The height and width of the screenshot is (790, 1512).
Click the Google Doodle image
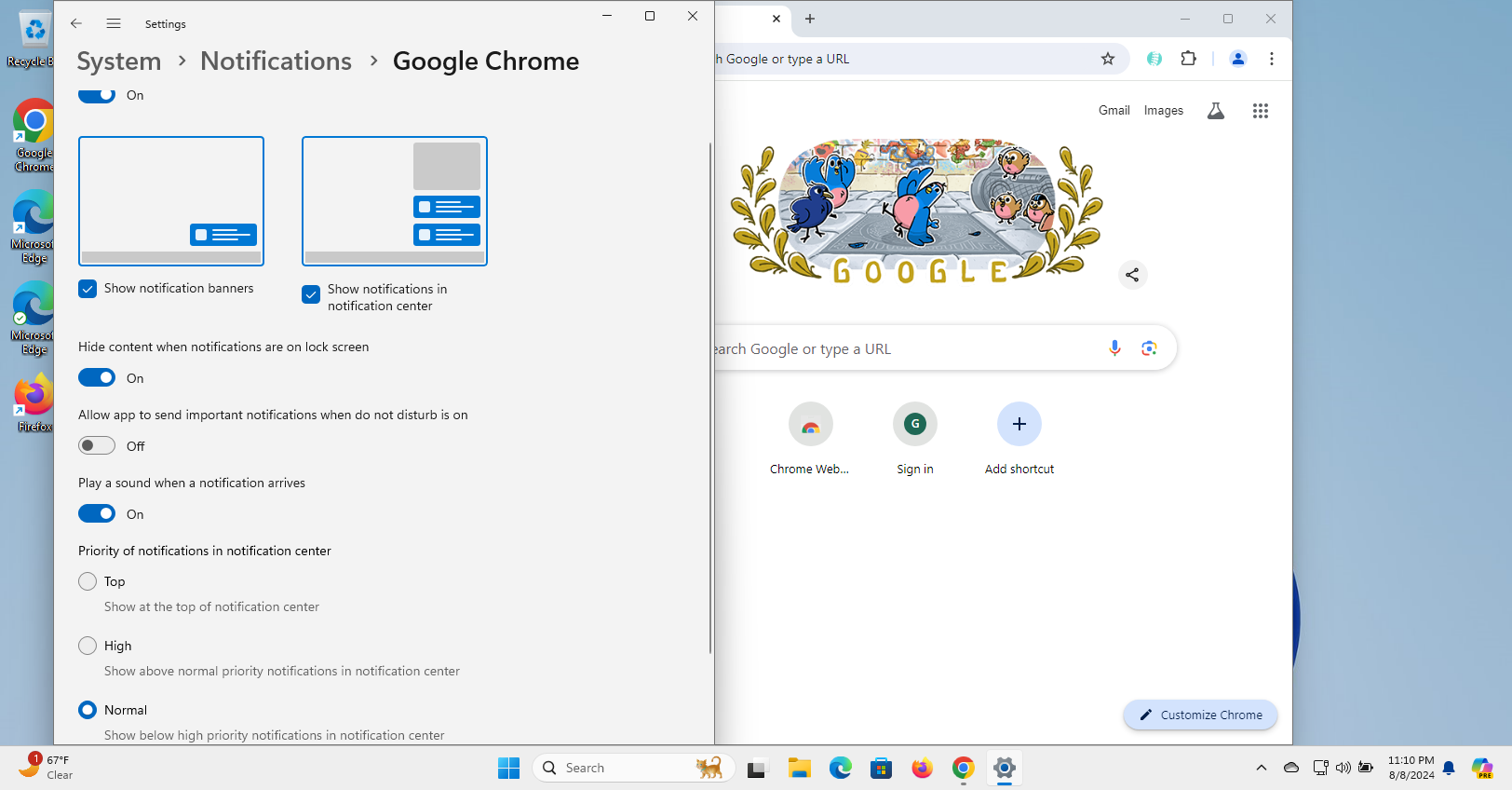[x=917, y=211]
